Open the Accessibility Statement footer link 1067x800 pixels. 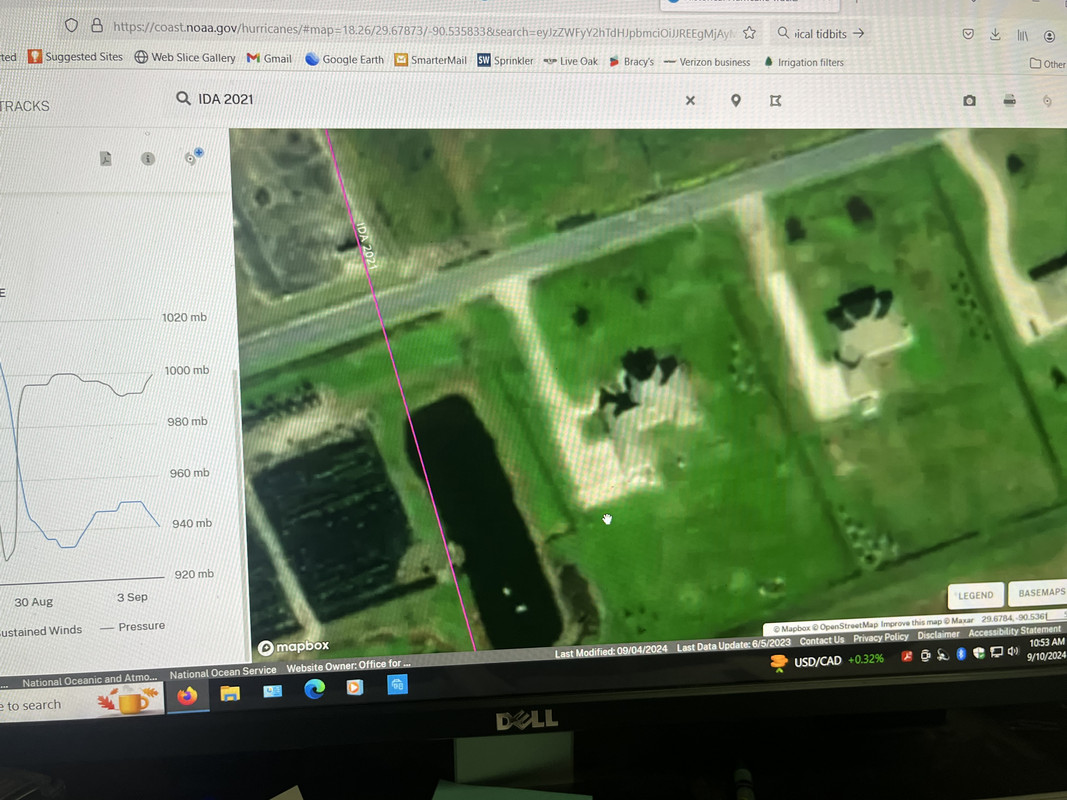pos(1014,631)
